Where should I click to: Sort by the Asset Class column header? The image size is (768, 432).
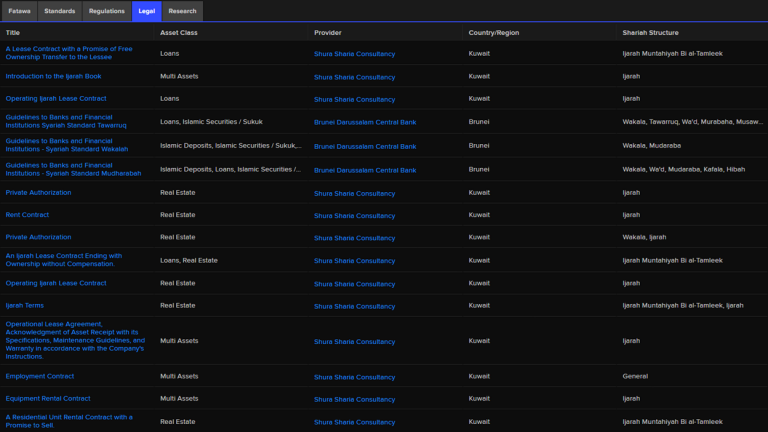(x=179, y=32)
